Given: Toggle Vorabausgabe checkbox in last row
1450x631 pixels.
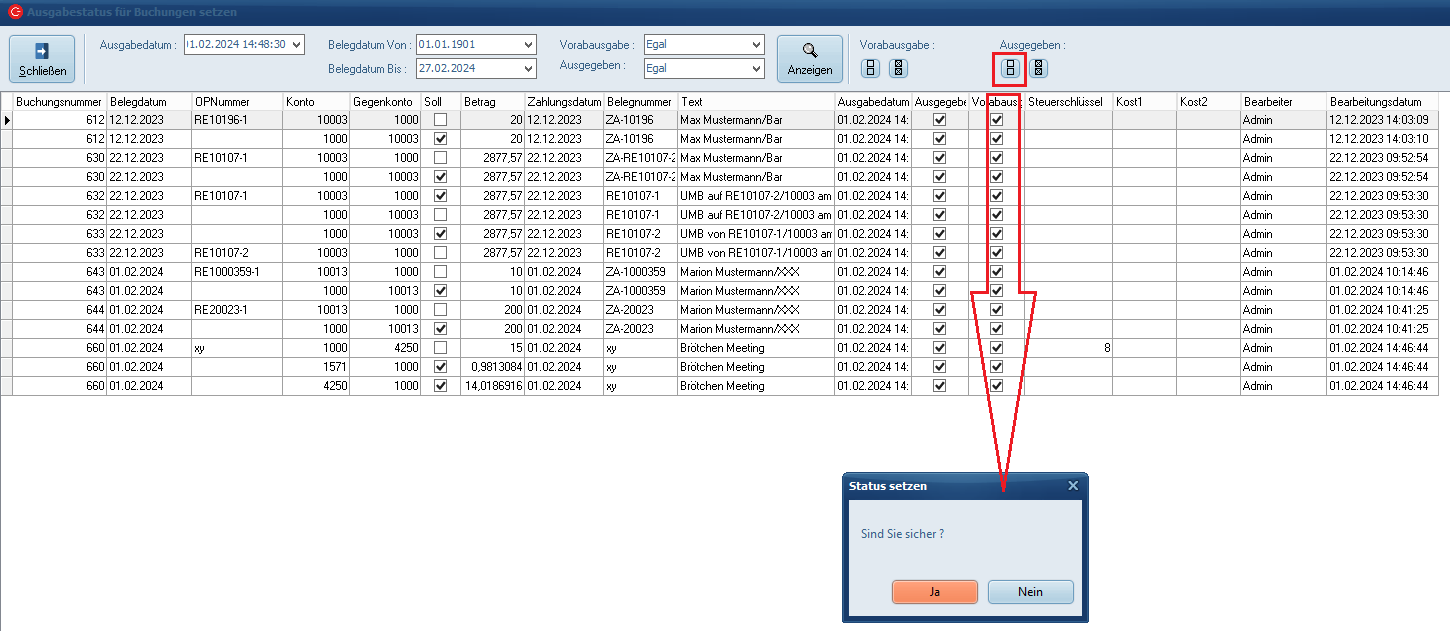Looking at the screenshot, I should tap(996, 386).
